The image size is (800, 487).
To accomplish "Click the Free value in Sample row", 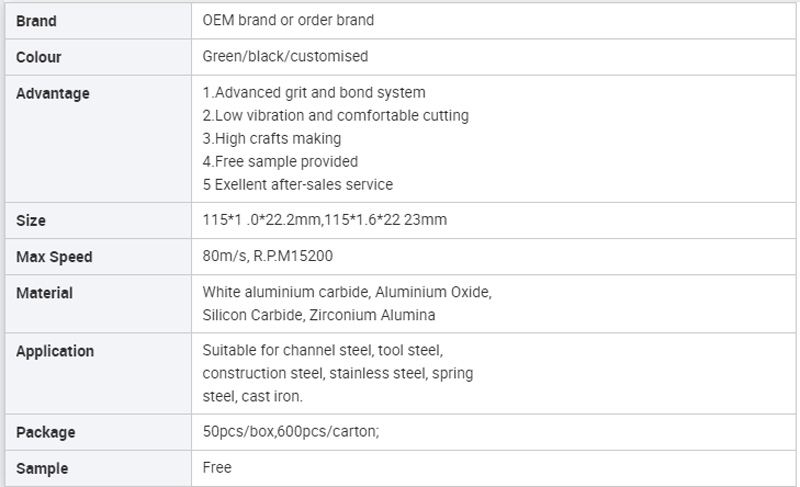I will pos(217,467).
